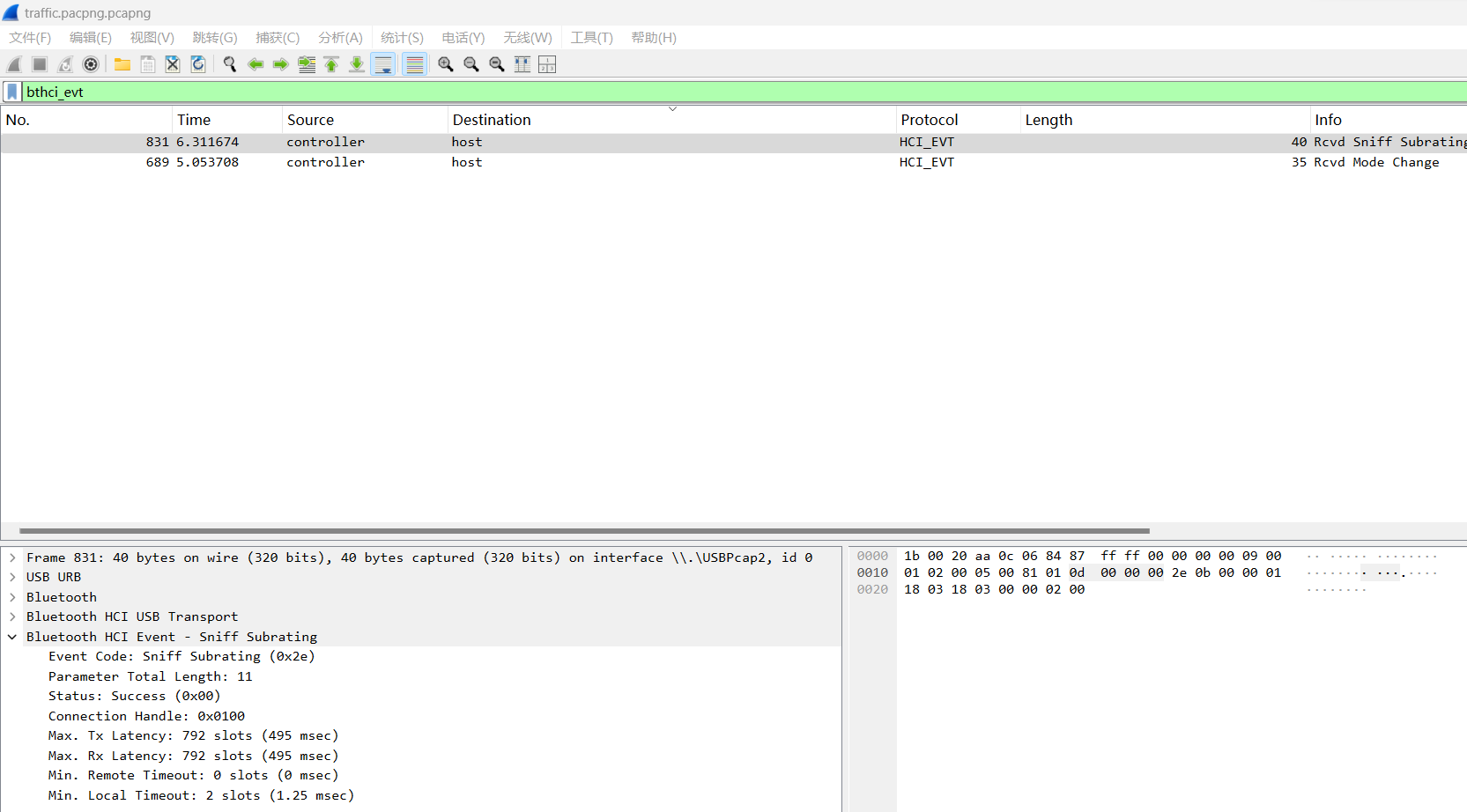
Task: Open the 电话(Y) menu
Action: 463,37
